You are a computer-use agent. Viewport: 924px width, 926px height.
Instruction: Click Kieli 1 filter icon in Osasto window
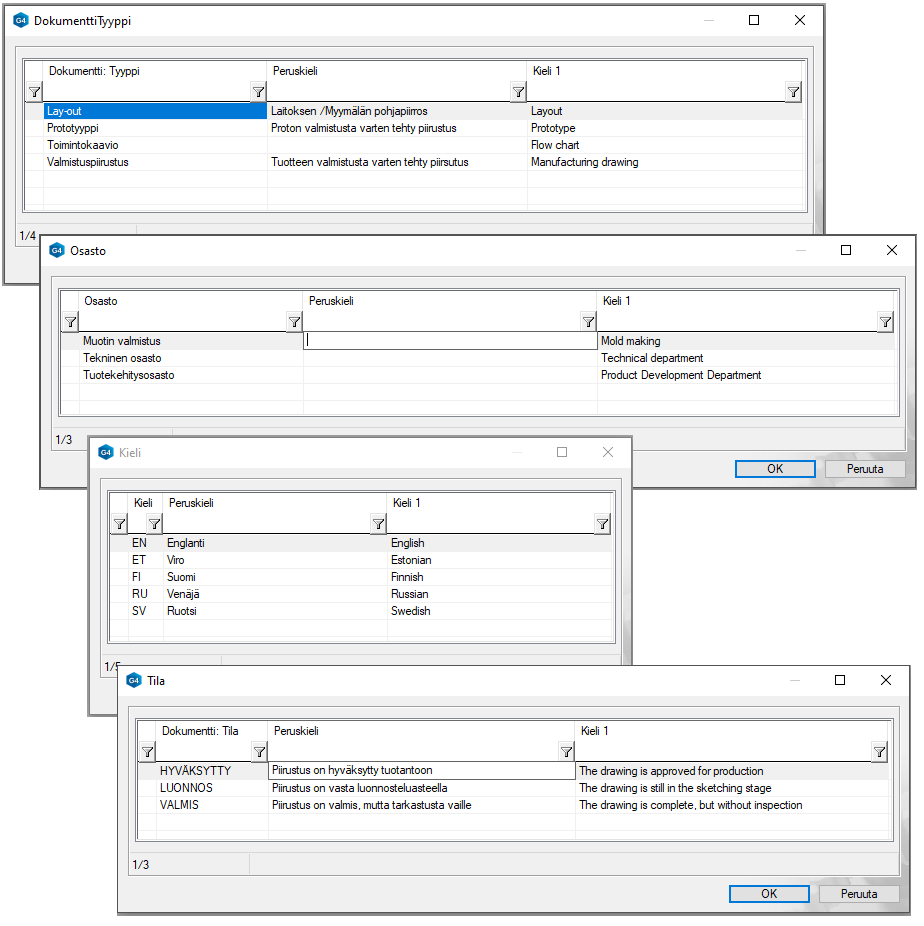pos(885,322)
